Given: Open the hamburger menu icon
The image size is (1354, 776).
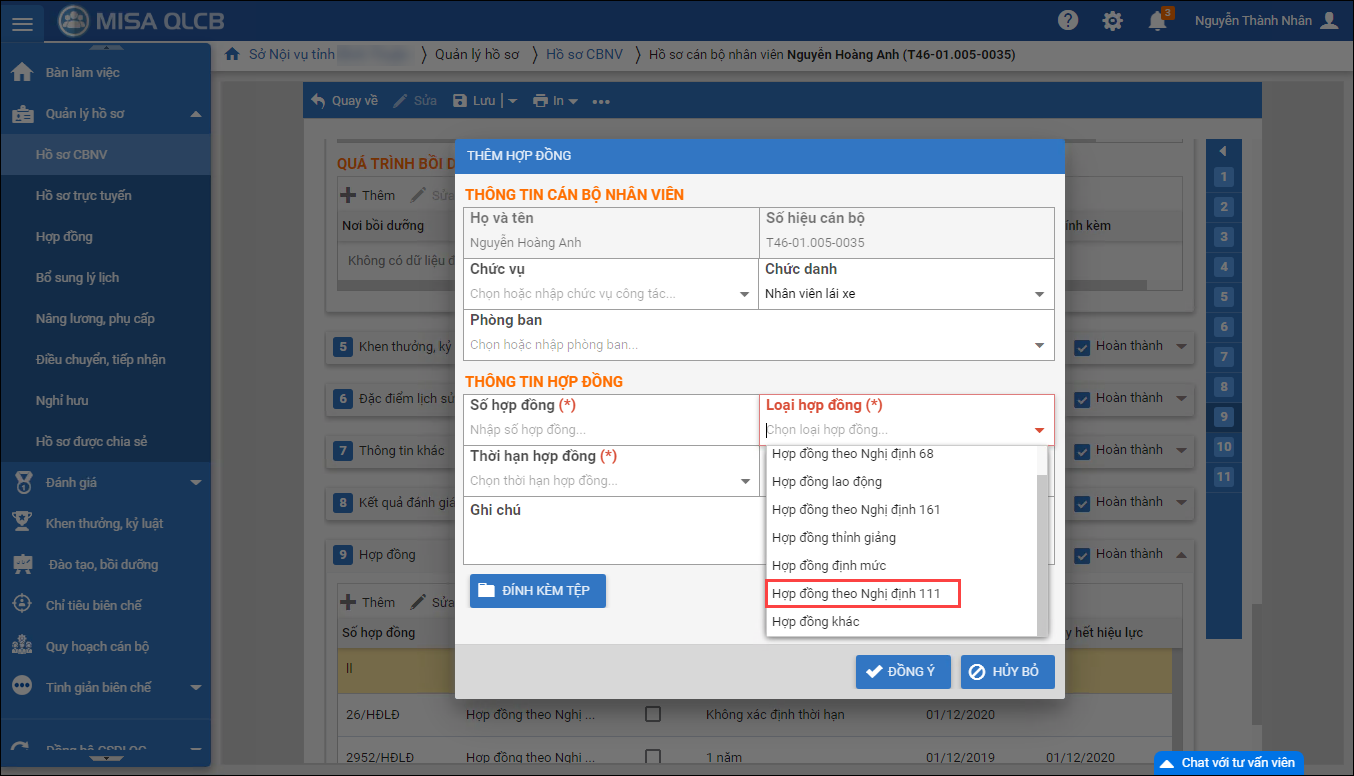Looking at the screenshot, I should click(x=22, y=22).
